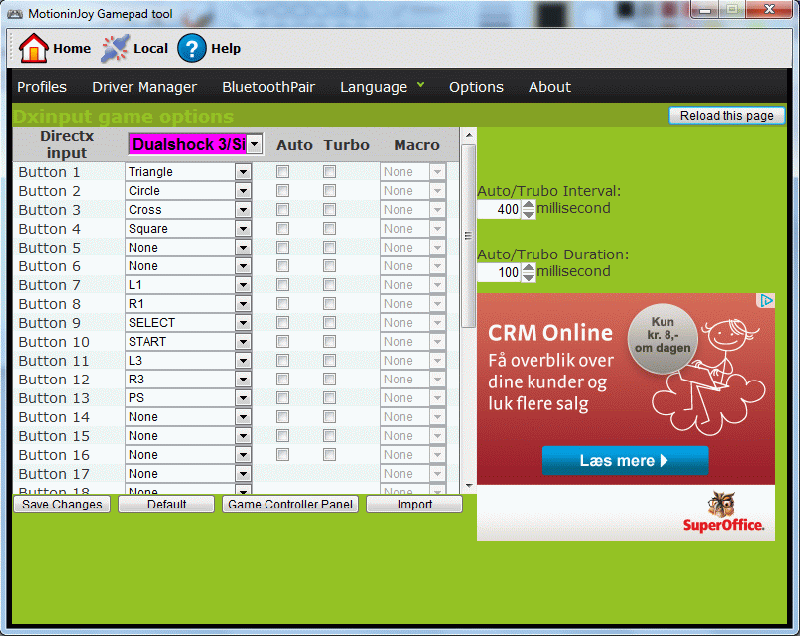
Task: Expand Button 3 Cross mapping dropdown
Action: coord(189,210)
